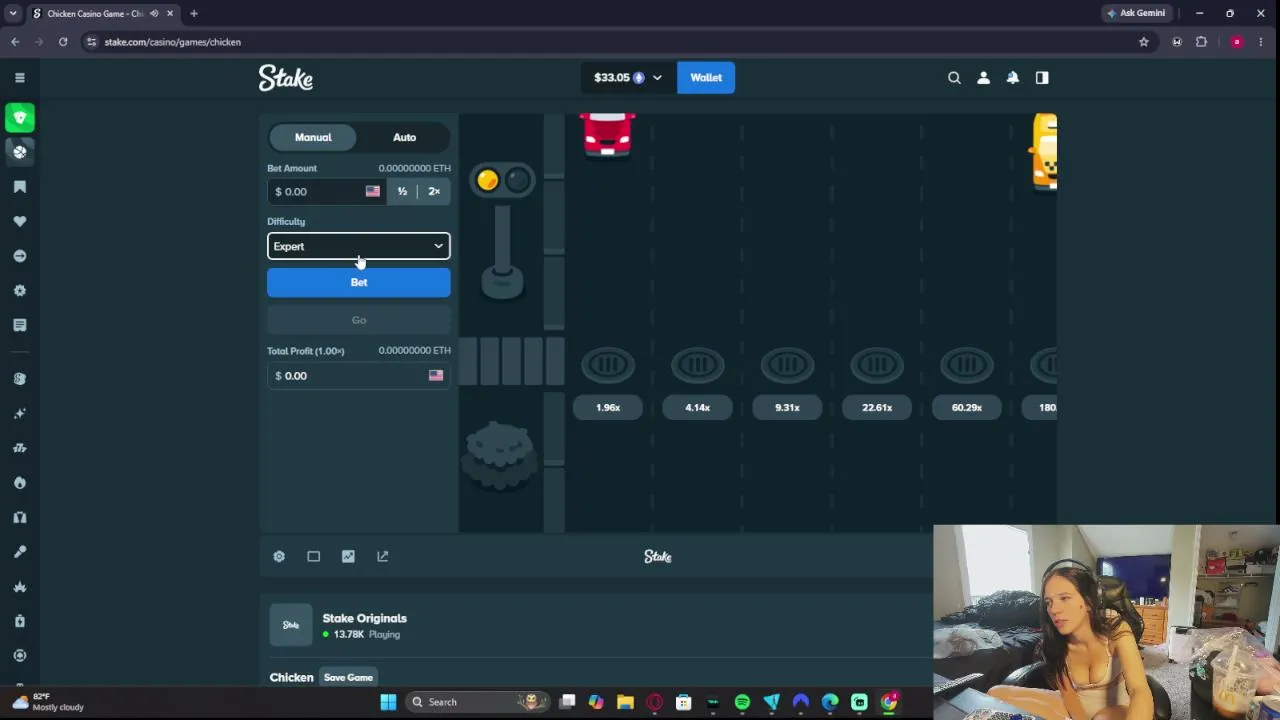This screenshot has height=720, width=1280.
Task: Open the Chrome tab search dropdown arrow
Action: pos(13,13)
